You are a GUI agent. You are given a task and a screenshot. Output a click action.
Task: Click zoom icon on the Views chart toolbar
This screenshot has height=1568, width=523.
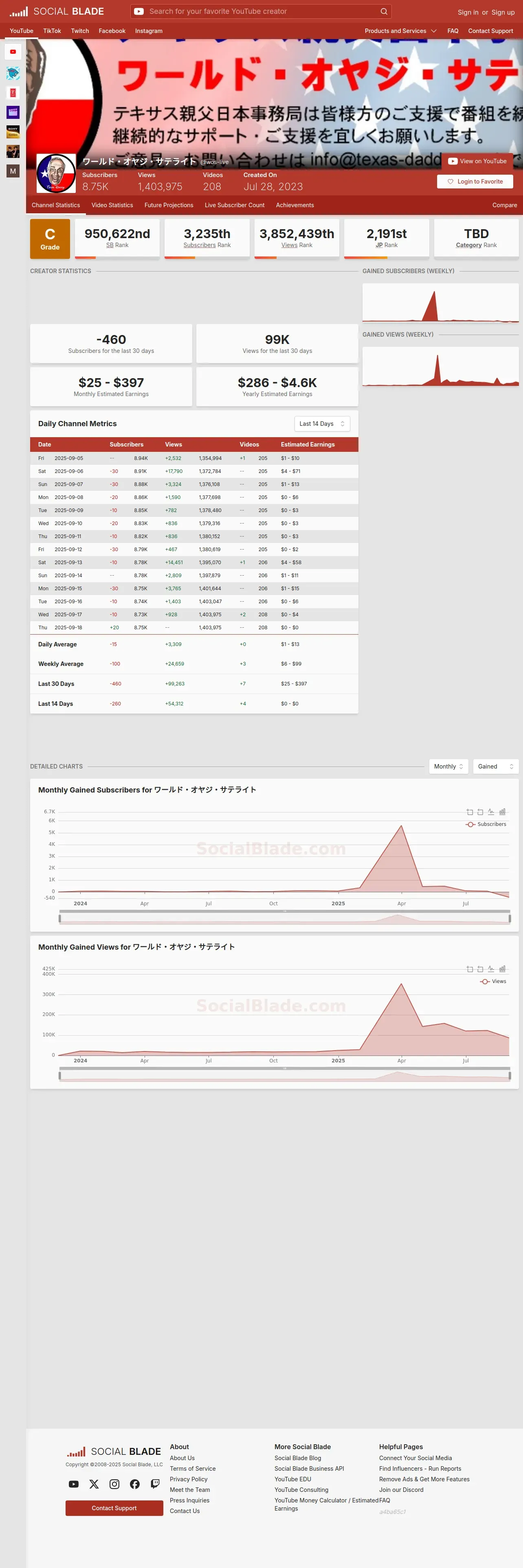pos(469,968)
